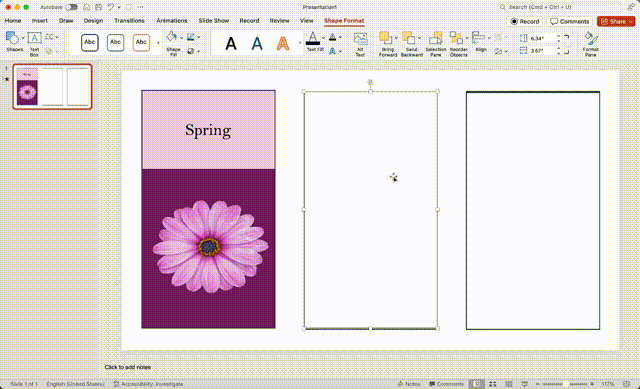
Task: Click the Alt Text icon
Action: click(x=360, y=44)
